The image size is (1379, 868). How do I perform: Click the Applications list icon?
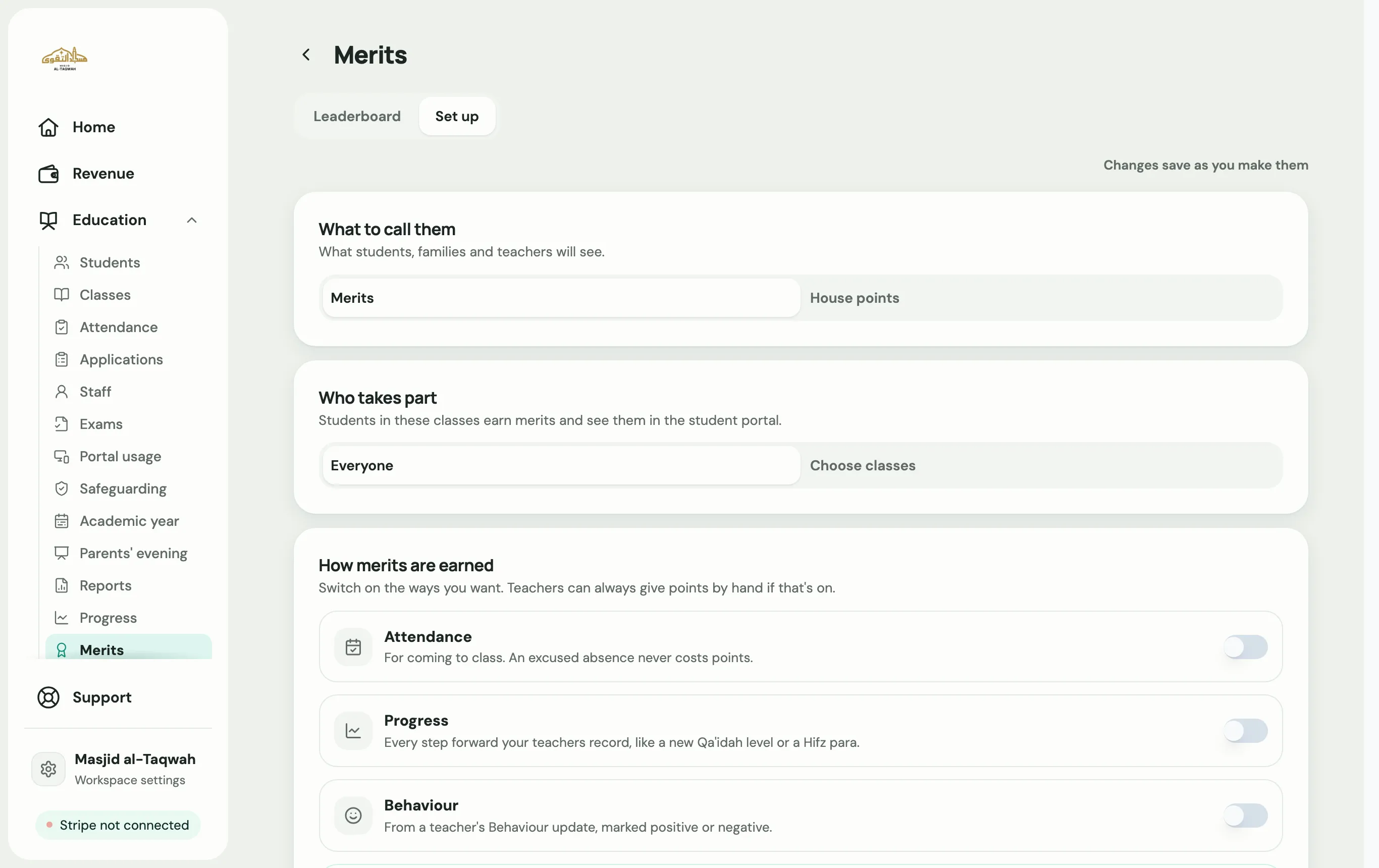pos(61,360)
